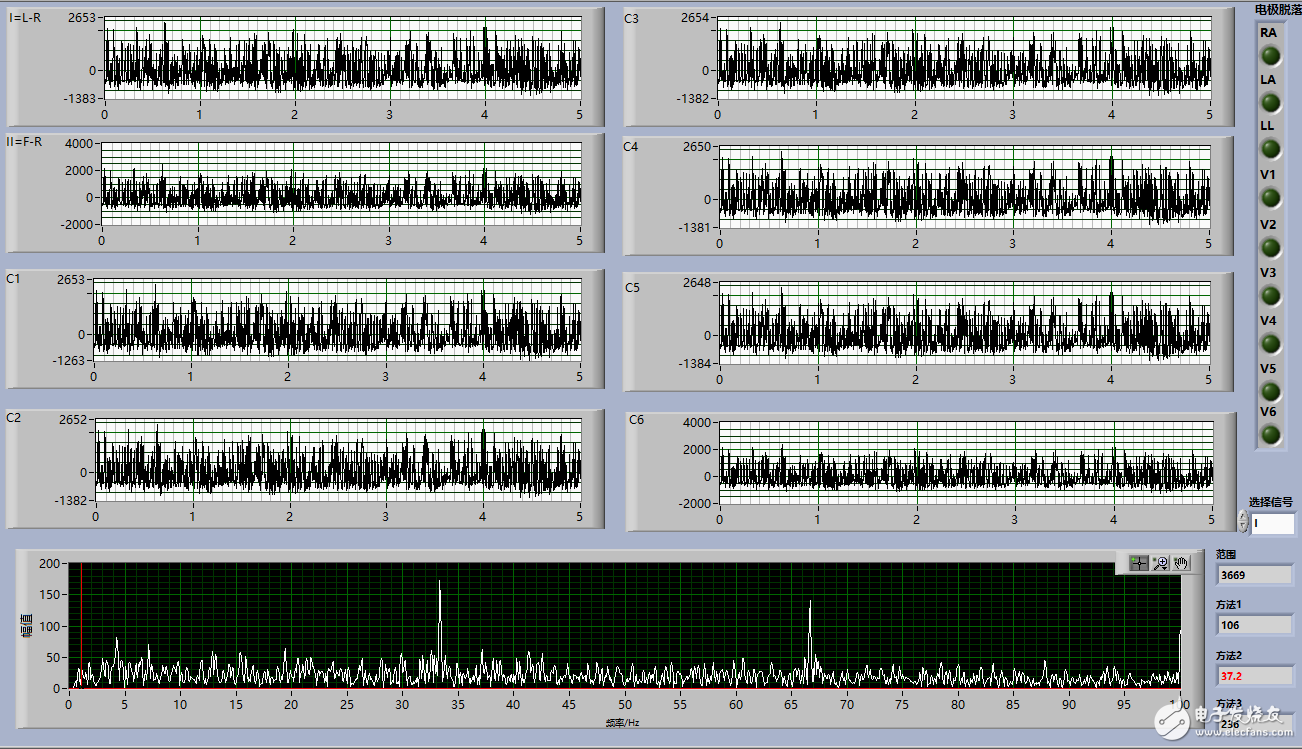Click the '范围' label
The image size is (1302, 749).
click(x=1227, y=554)
